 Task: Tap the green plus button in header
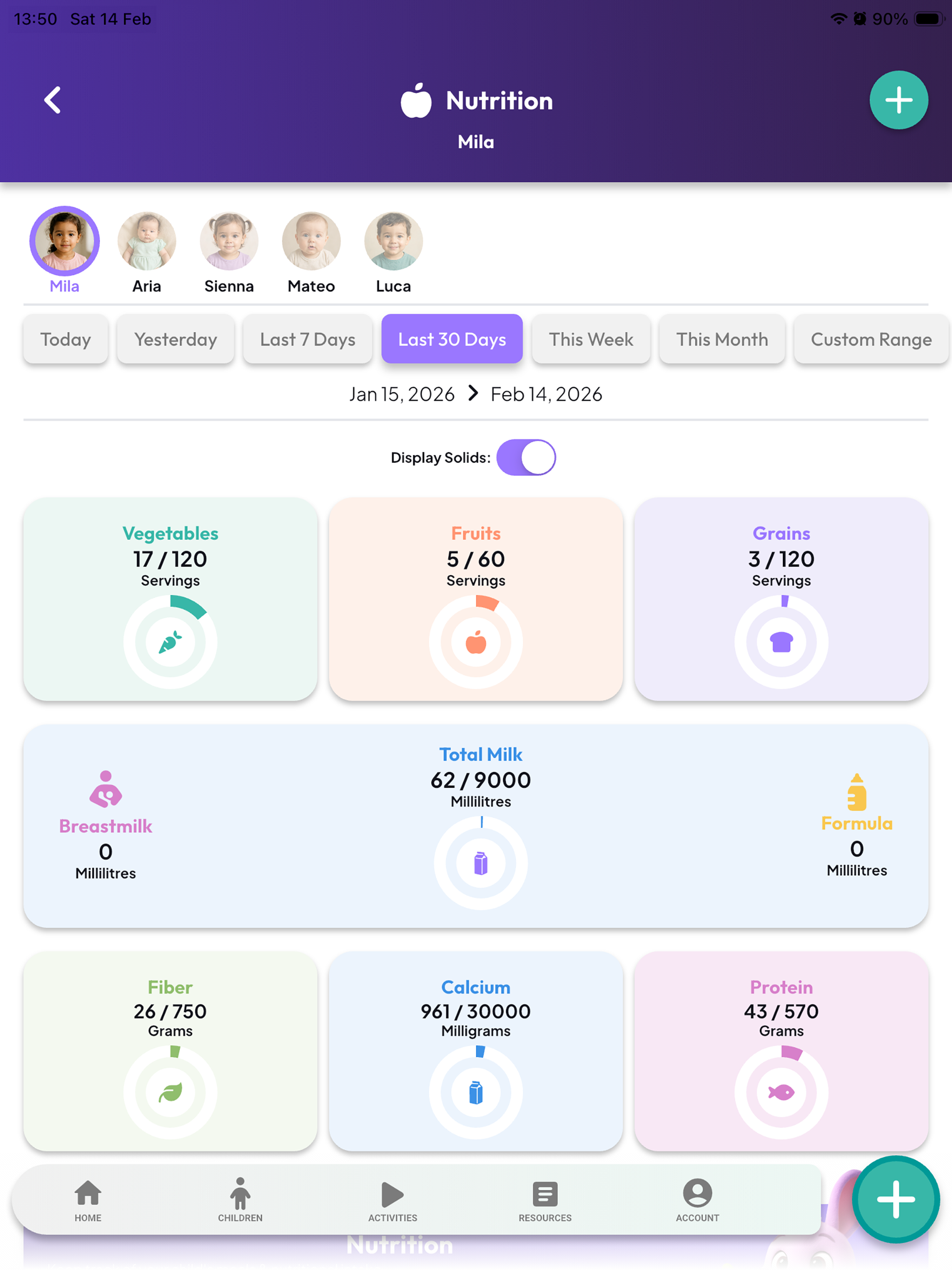(x=898, y=100)
